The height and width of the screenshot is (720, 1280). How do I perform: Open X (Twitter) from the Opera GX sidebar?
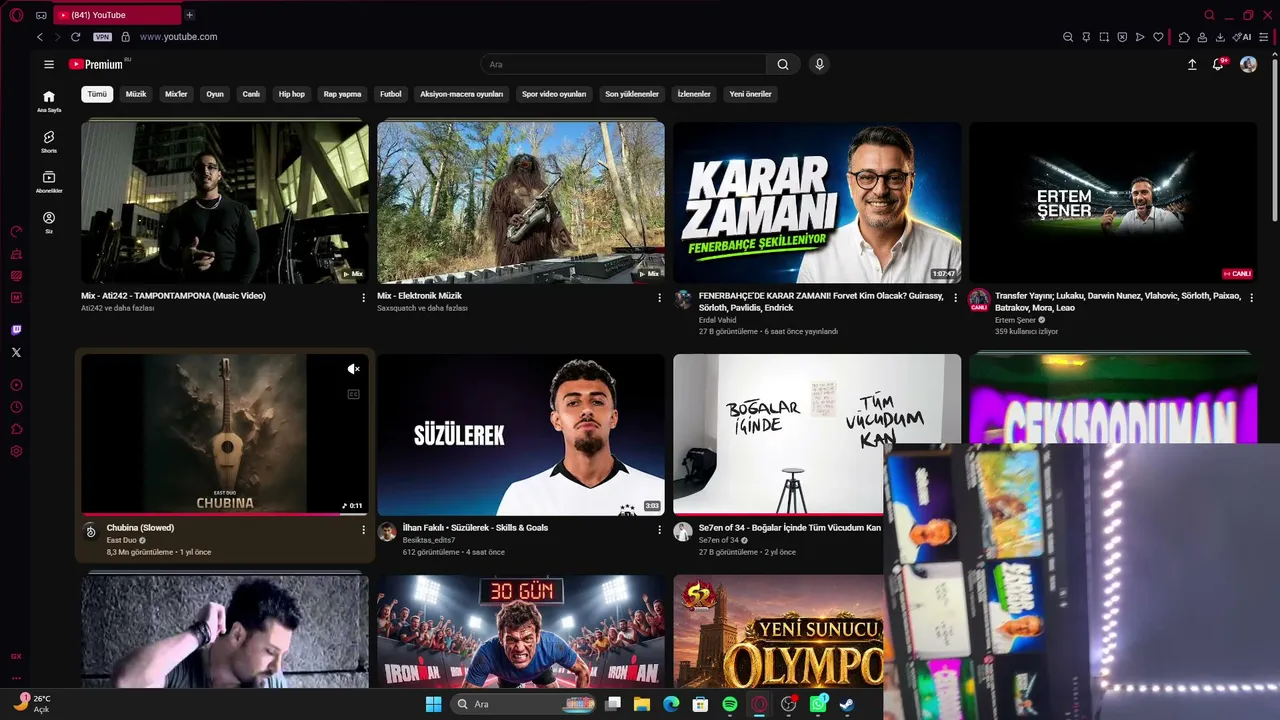(16, 352)
